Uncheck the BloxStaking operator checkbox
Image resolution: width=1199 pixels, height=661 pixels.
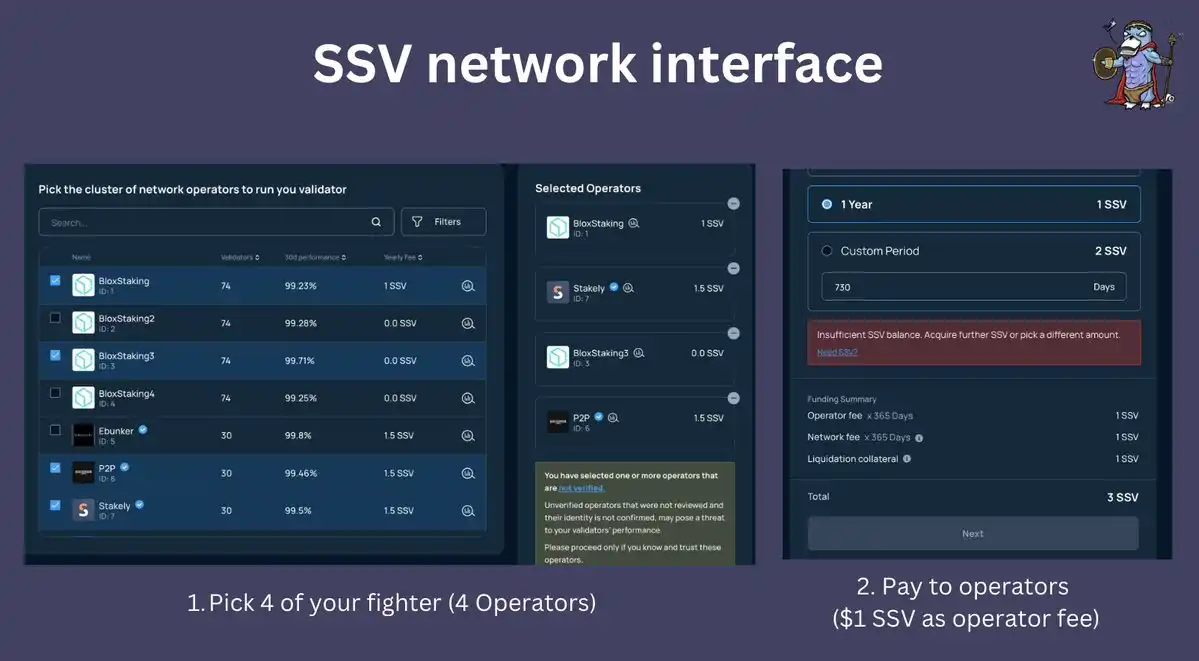[56, 281]
